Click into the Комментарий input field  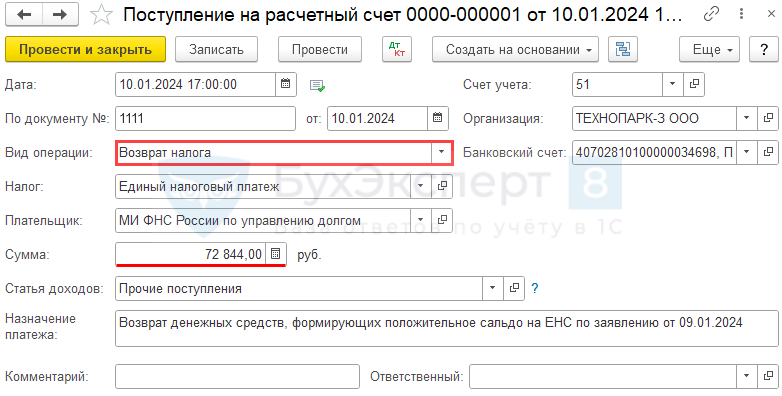pos(237,376)
